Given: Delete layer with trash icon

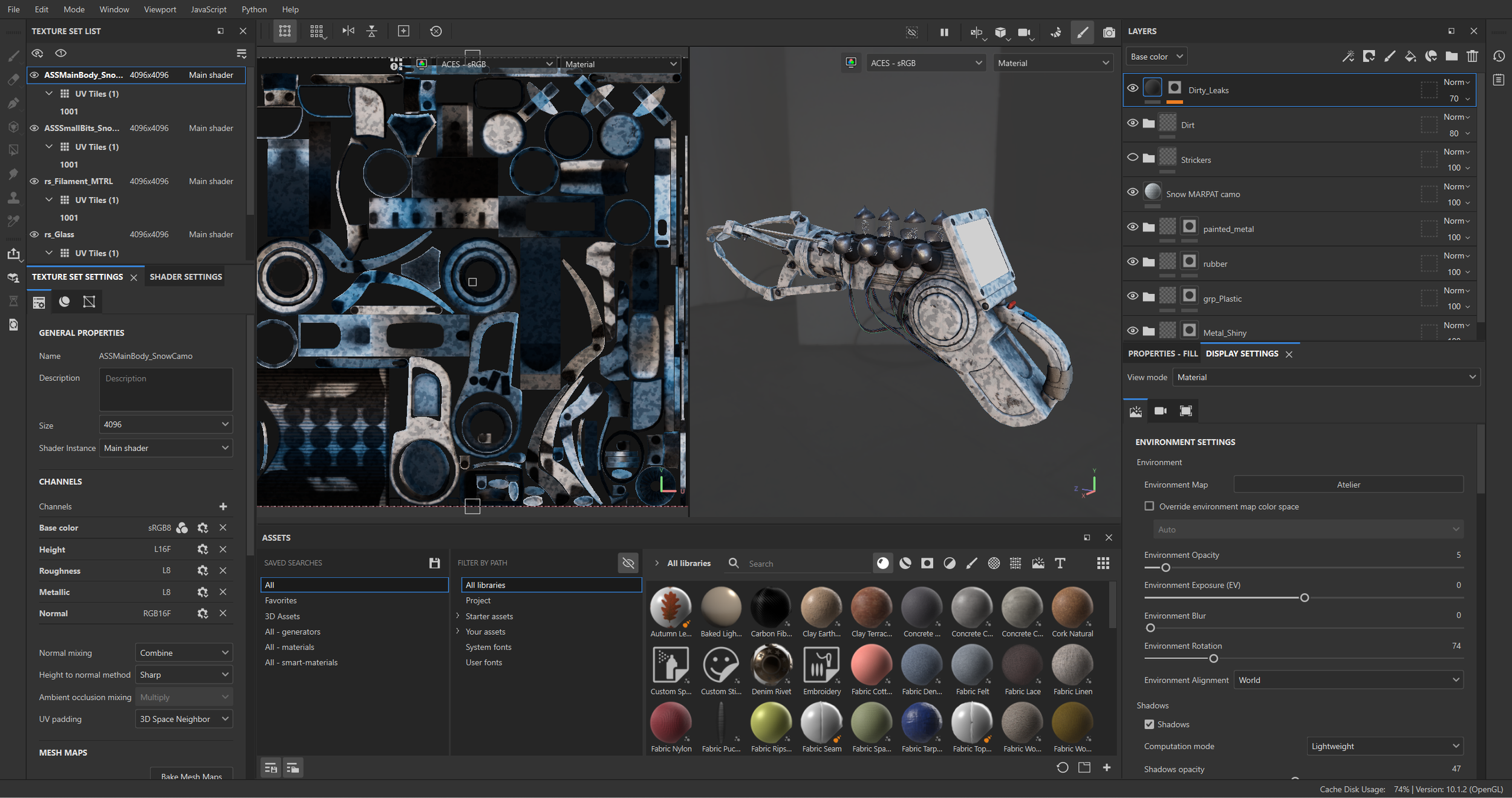Looking at the screenshot, I should point(1472,56).
